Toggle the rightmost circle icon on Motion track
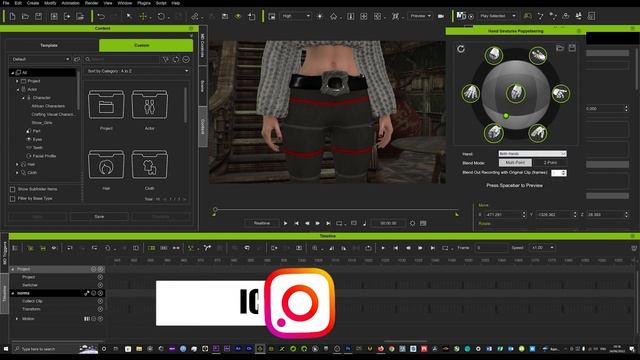640x360 pixels. tap(100, 318)
